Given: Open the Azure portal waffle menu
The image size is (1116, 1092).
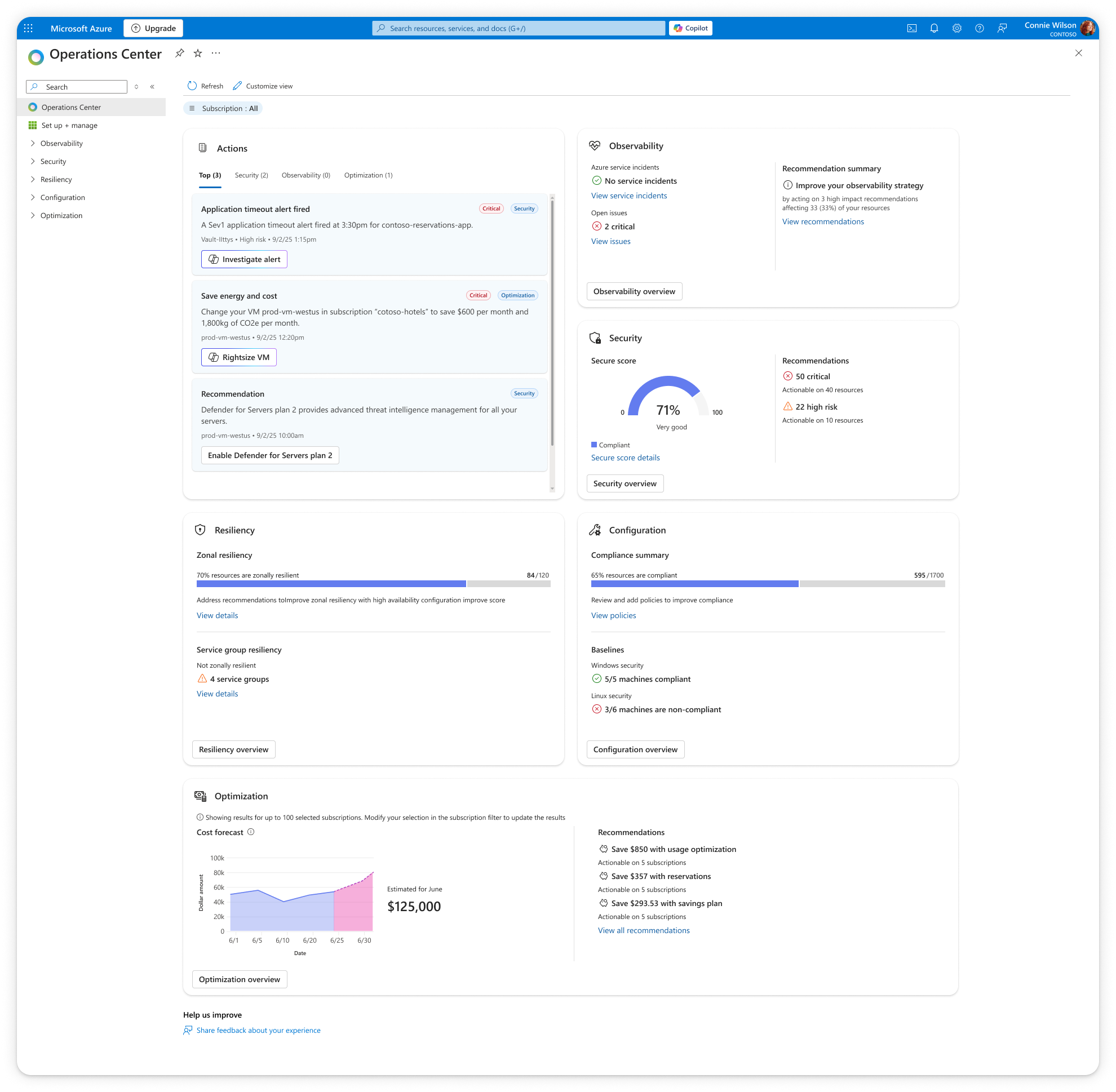Looking at the screenshot, I should (x=28, y=28).
